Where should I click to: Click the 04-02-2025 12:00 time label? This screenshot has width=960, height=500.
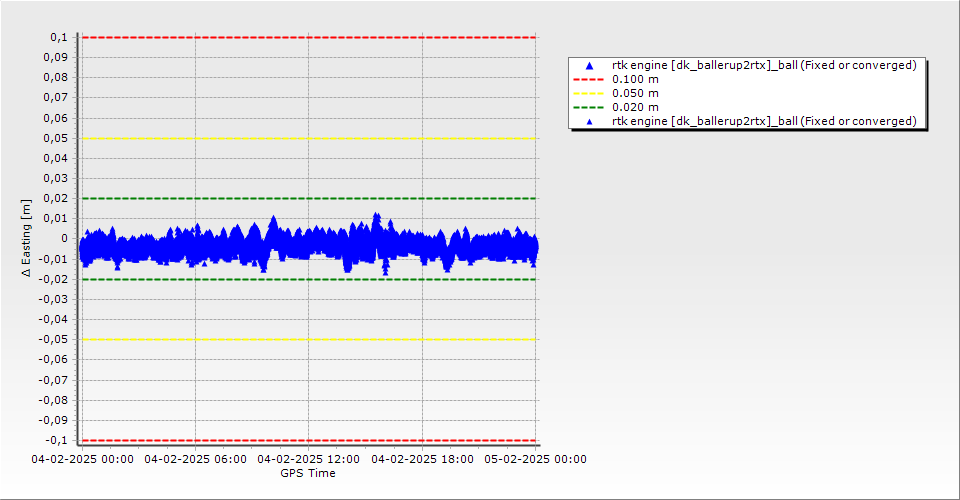point(309,459)
